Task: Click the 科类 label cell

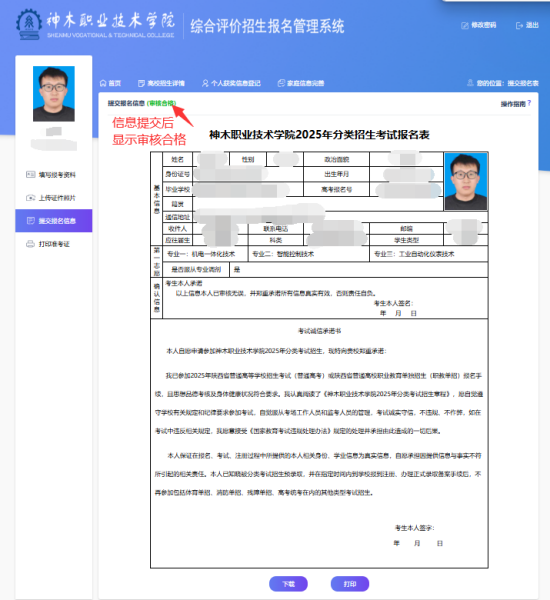Action: [276, 240]
